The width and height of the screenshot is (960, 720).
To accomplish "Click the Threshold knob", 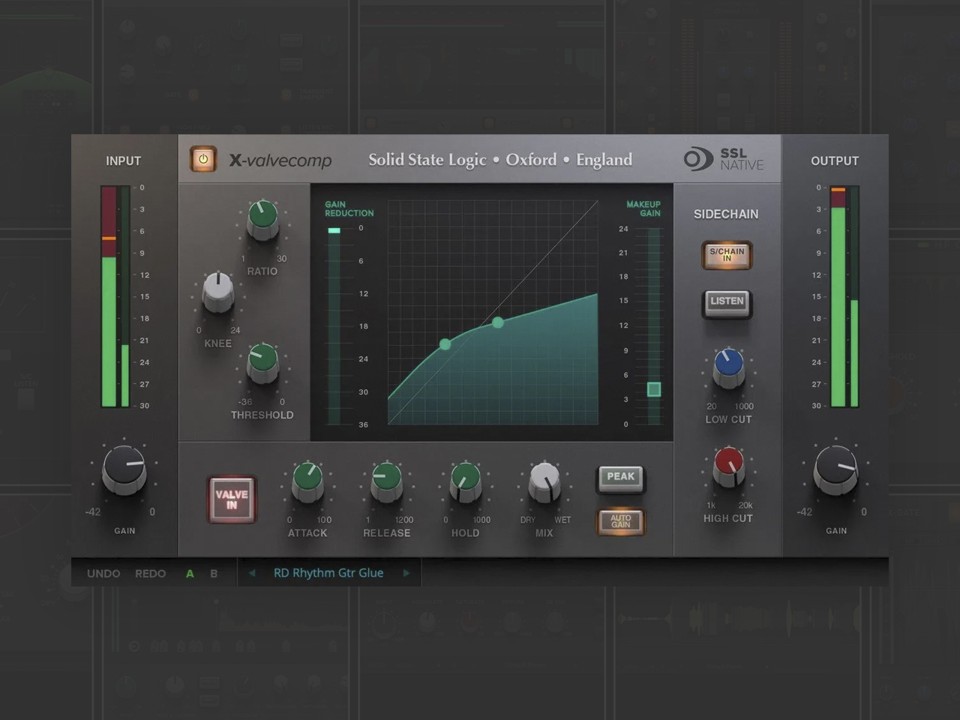I will click(263, 362).
